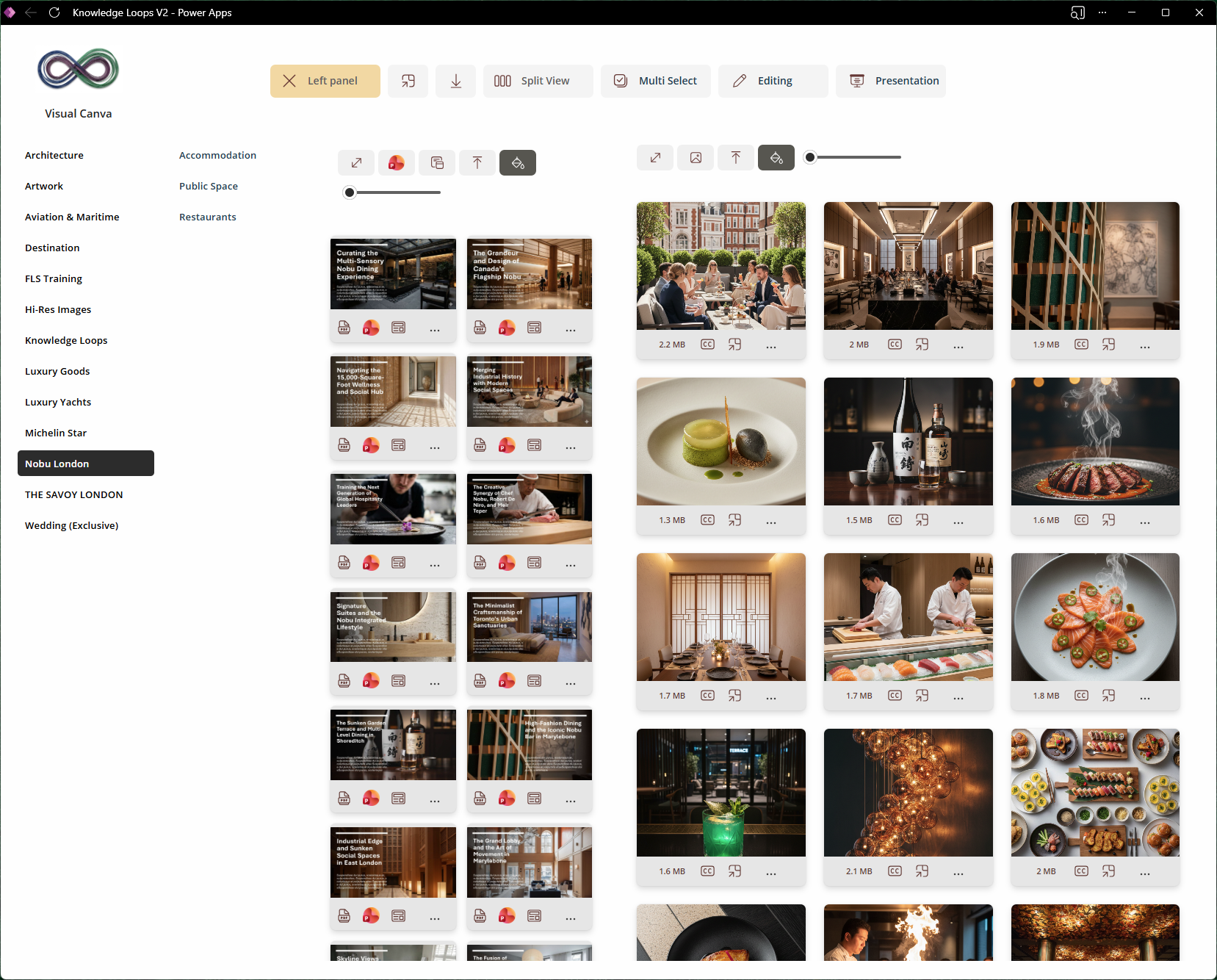Open more options under 2.1 MB chandelier image

point(958,873)
